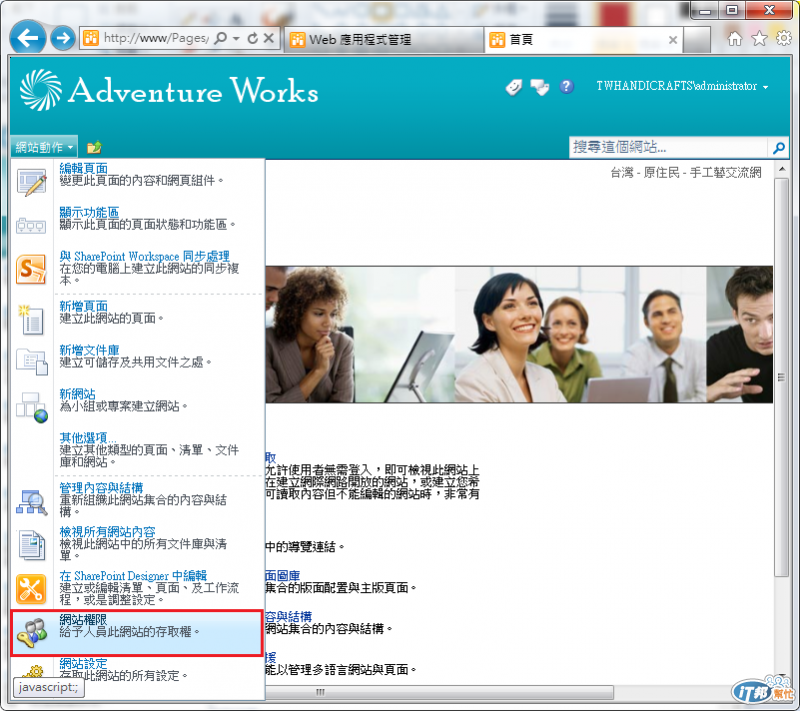Click the 顯示功能區 ribbon icon
This screenshot has width=800, height=711.
[x=31, y=225]
